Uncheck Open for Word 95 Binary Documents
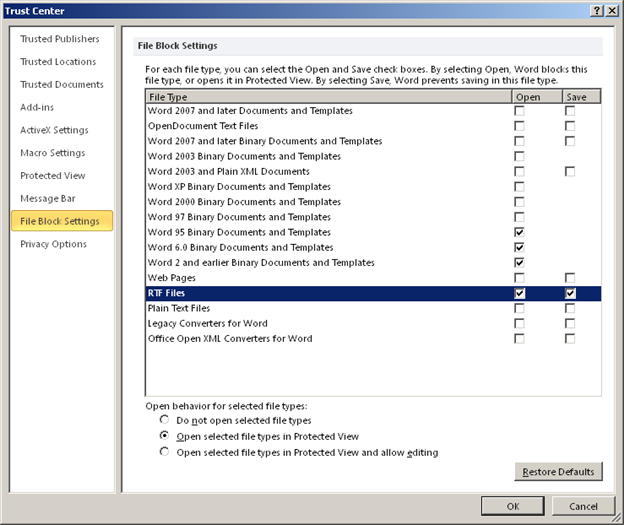 (x=519, y=232)
